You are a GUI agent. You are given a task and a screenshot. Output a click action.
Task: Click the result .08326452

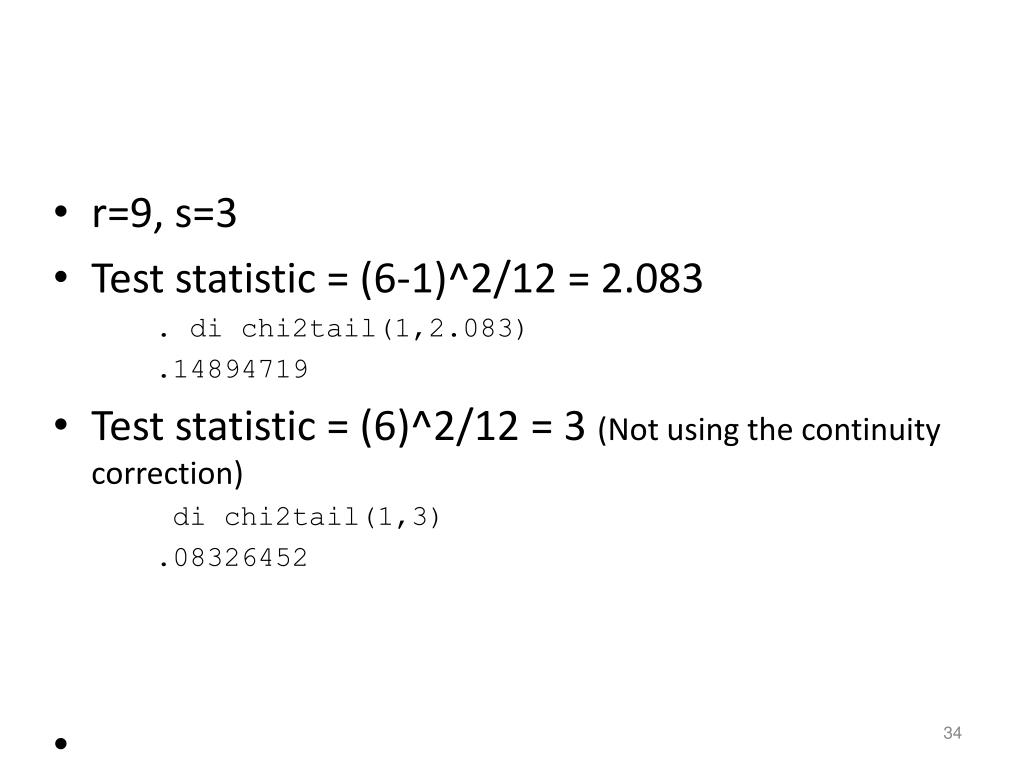pos(233,558)
